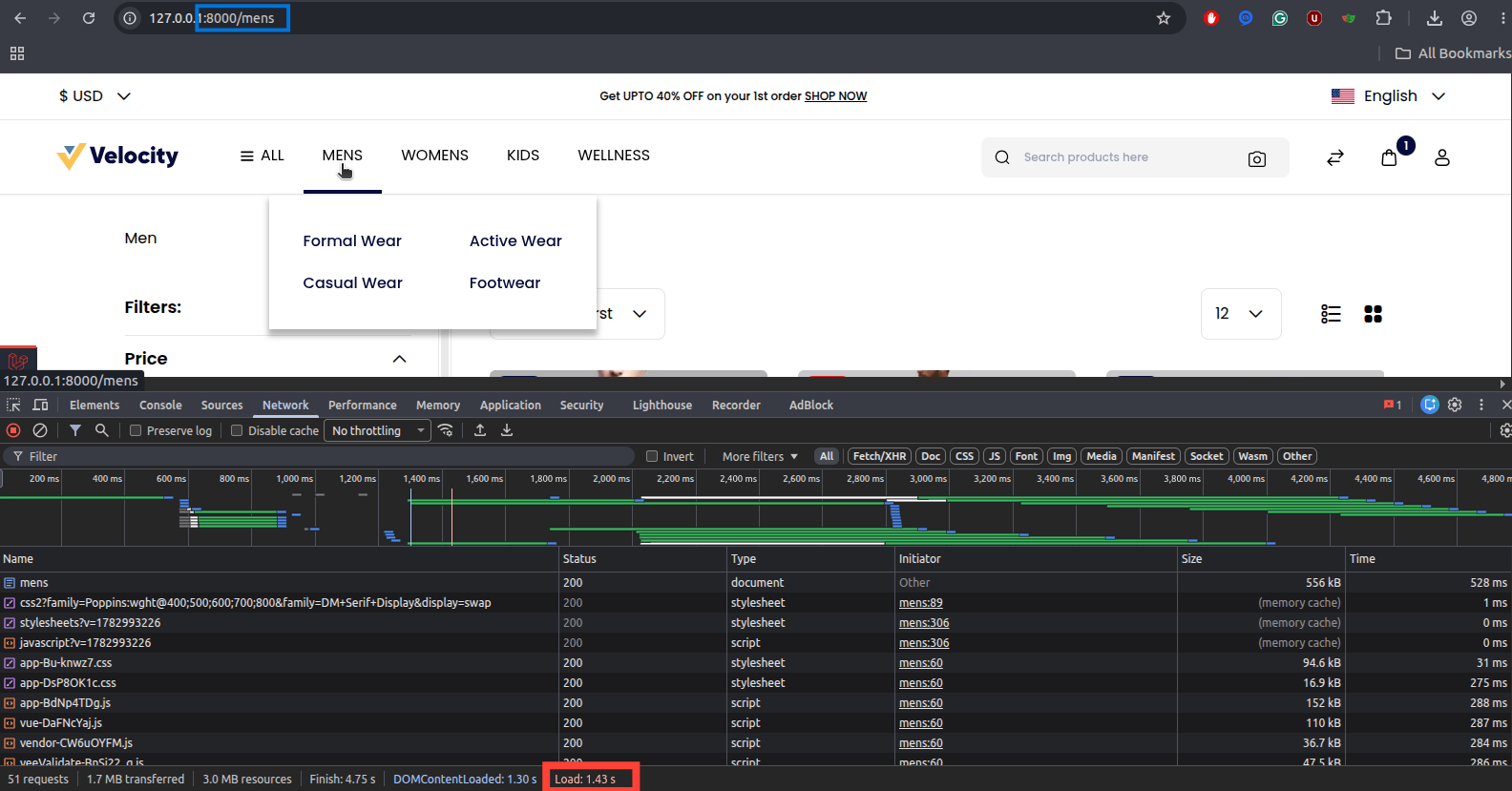Open network search magnifier icon

pyautogui.click(x=102, y=430)
